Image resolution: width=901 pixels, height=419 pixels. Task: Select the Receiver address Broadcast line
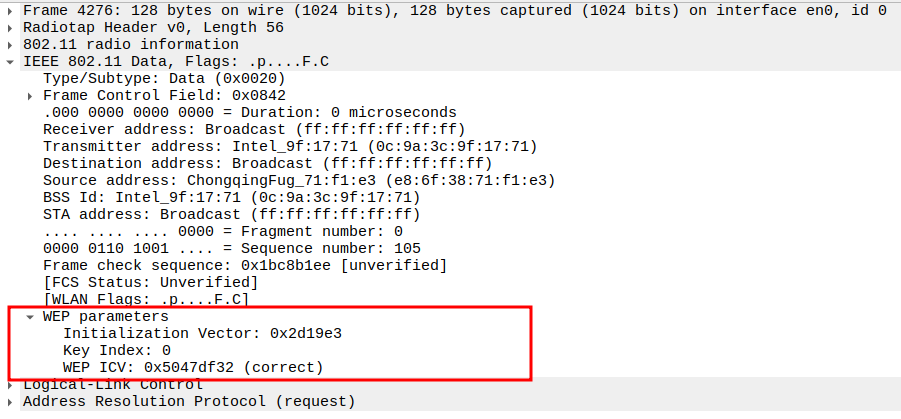(254, 129)
